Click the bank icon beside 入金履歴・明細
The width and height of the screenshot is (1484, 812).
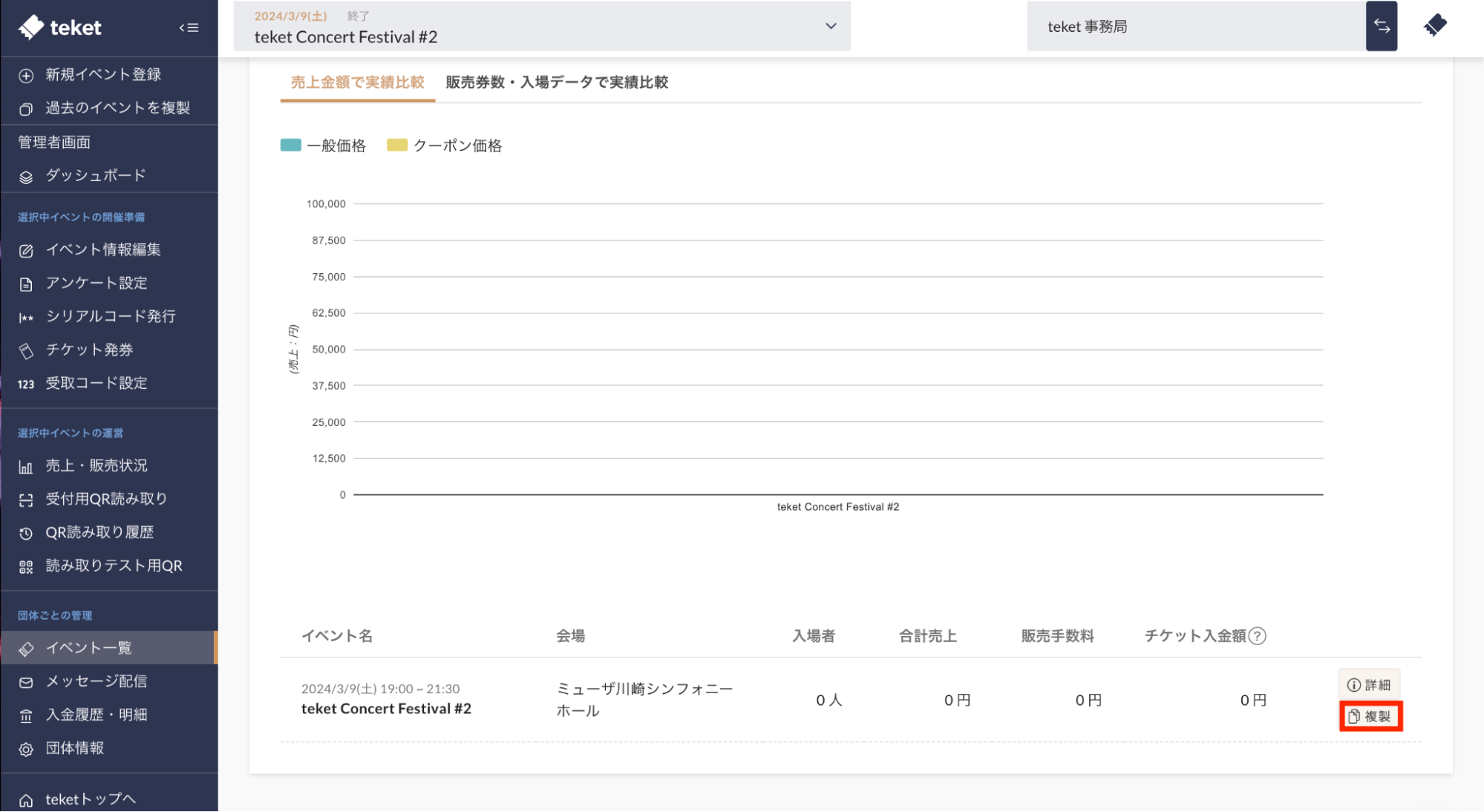[x=26, y=716]
